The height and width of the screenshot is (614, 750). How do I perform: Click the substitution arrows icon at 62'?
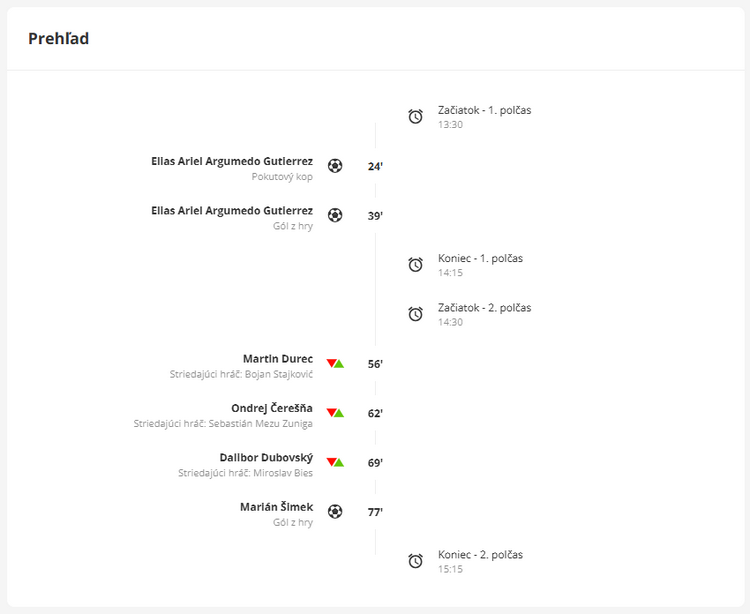click(335, 413)
